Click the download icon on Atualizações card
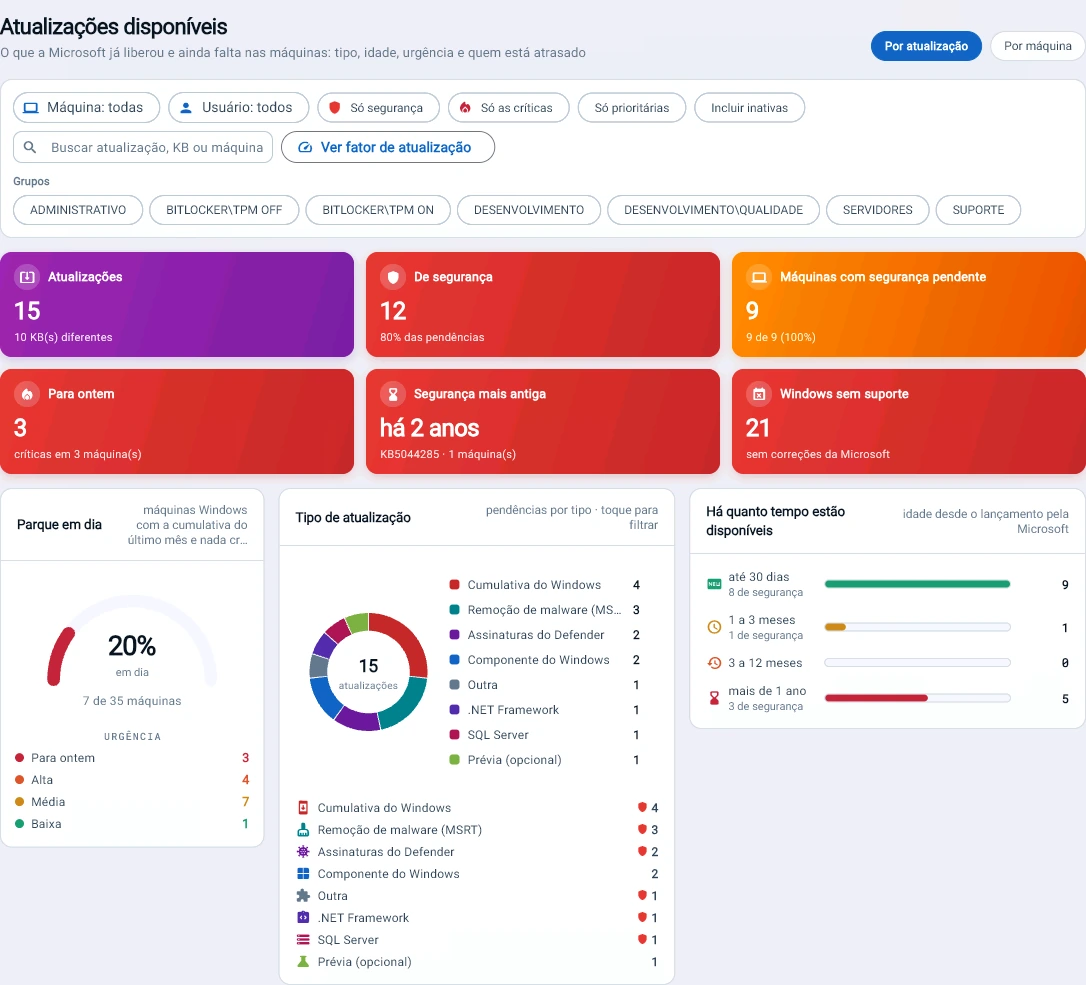The height and width of the screenshot is (985, 1086). pos(27,277)
